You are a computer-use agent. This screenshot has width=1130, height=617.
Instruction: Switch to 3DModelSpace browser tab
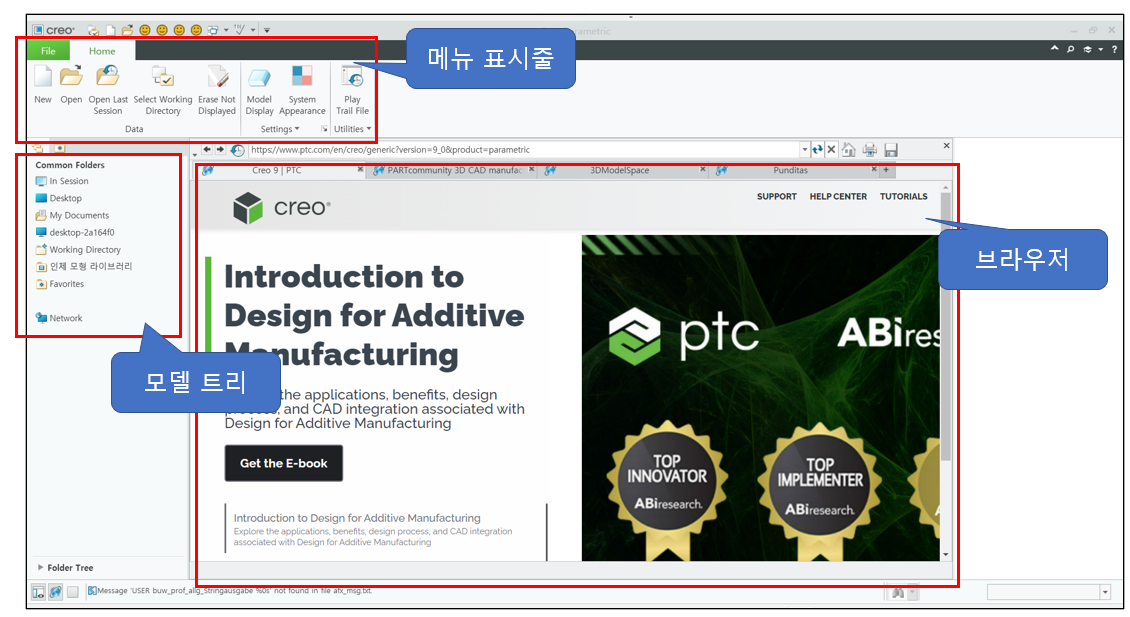click(620, 170)
